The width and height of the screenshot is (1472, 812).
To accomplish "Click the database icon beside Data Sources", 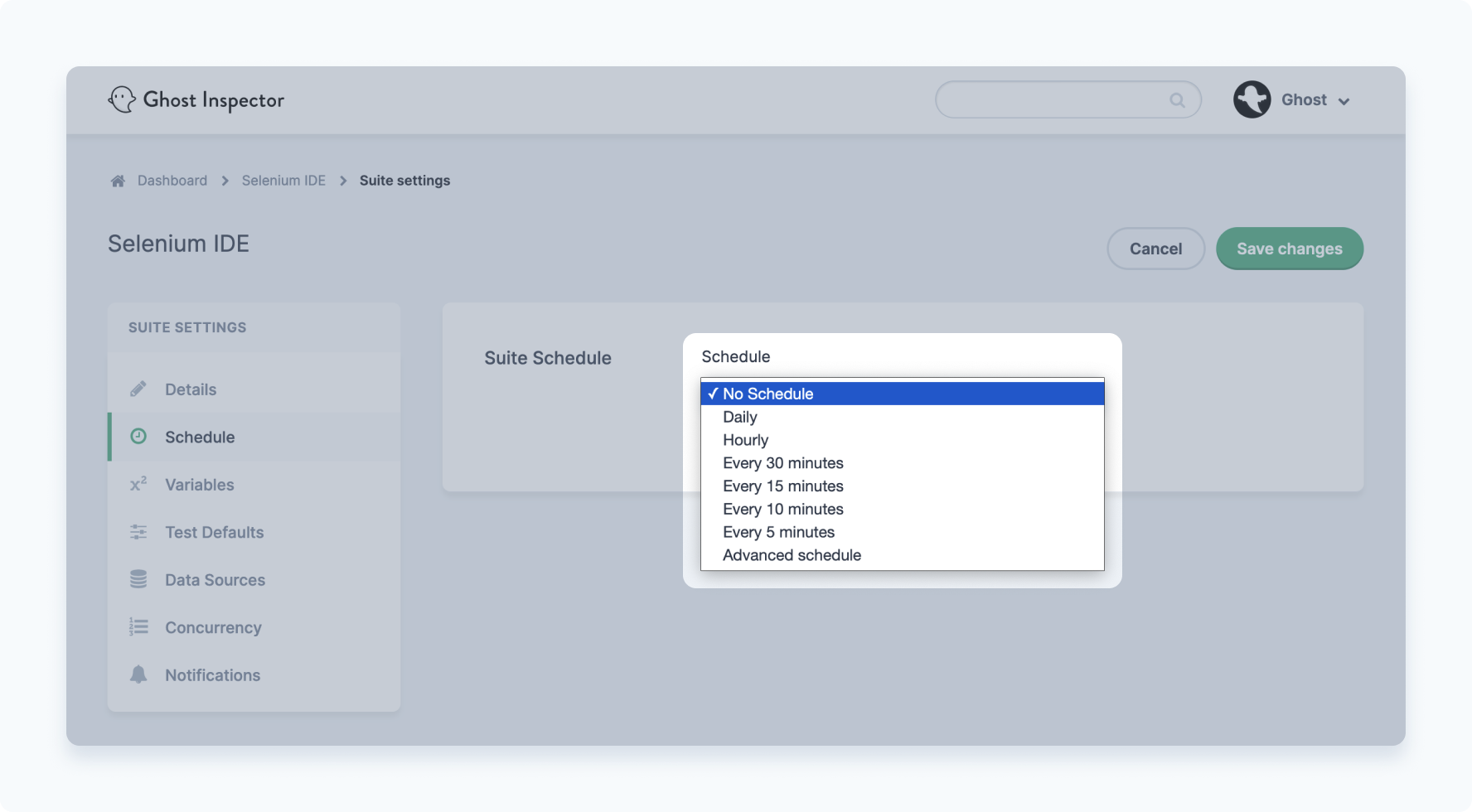I will tap(138, 579).
